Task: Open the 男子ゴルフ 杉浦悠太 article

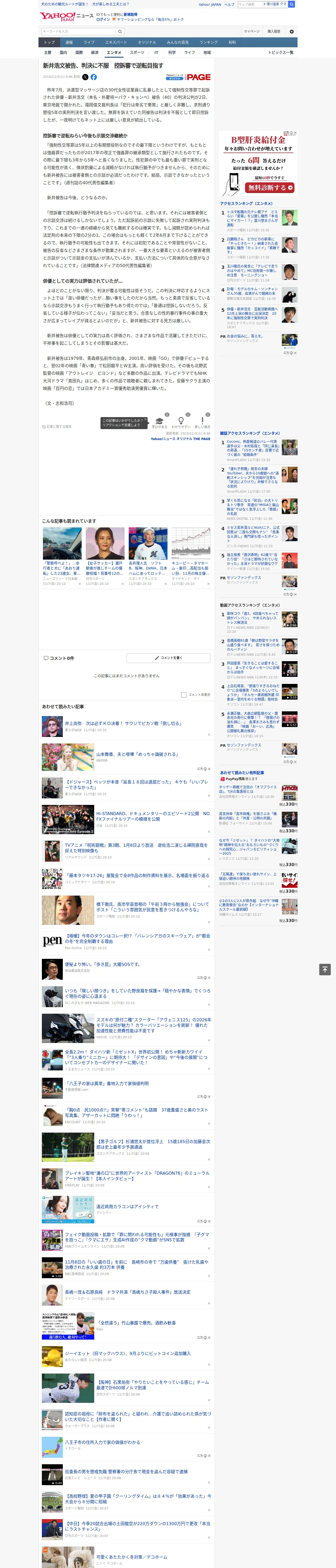Action: [153, 1144]
